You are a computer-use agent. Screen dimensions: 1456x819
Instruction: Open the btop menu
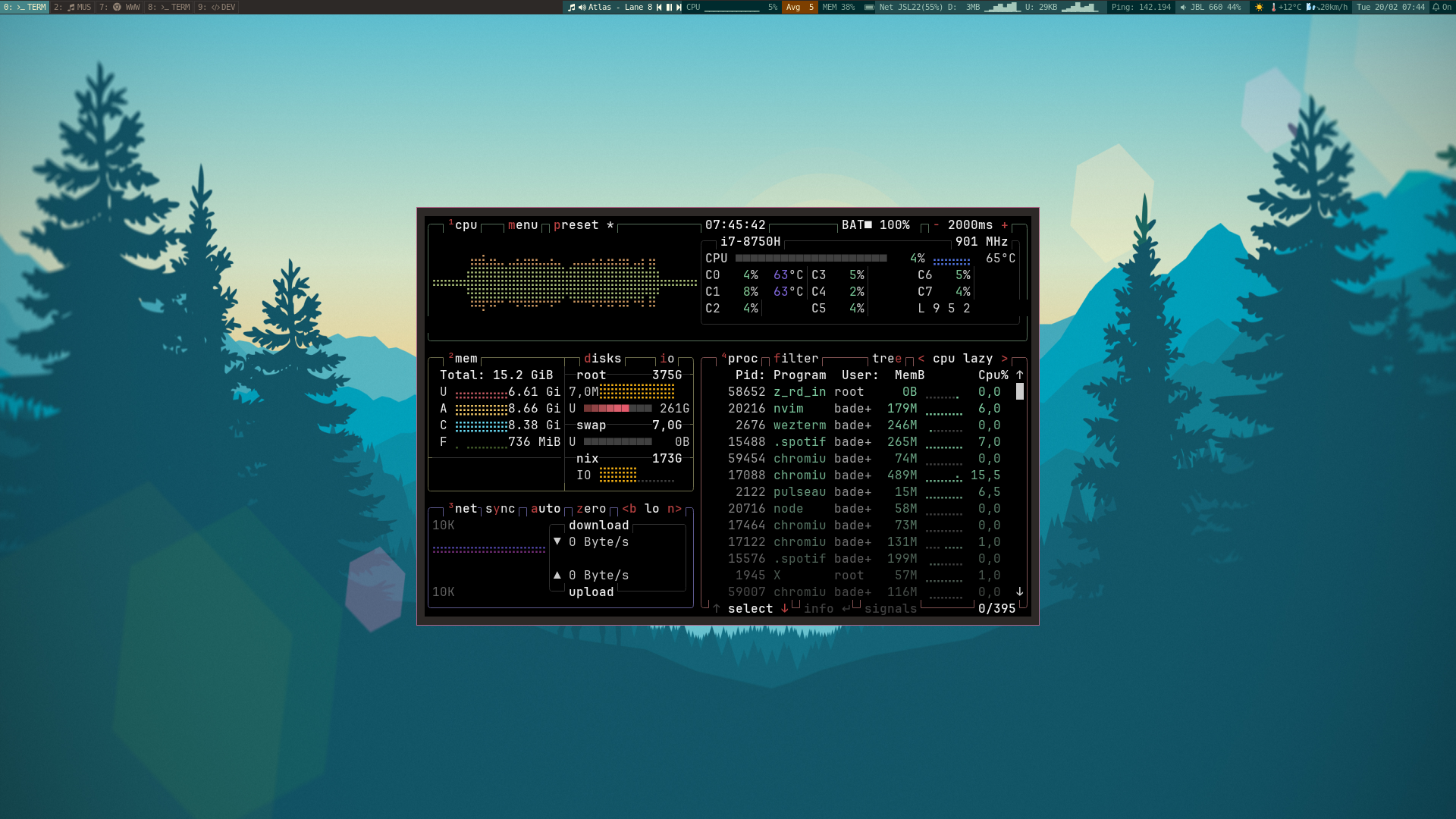pos(522,225)
